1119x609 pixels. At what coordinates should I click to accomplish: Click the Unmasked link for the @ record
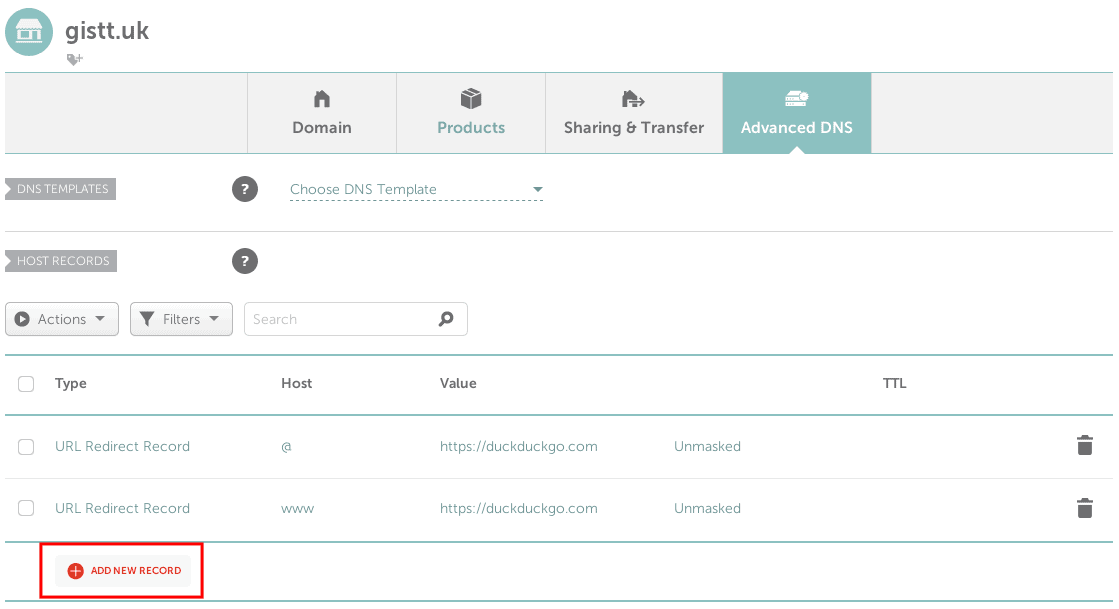(707, 446)
